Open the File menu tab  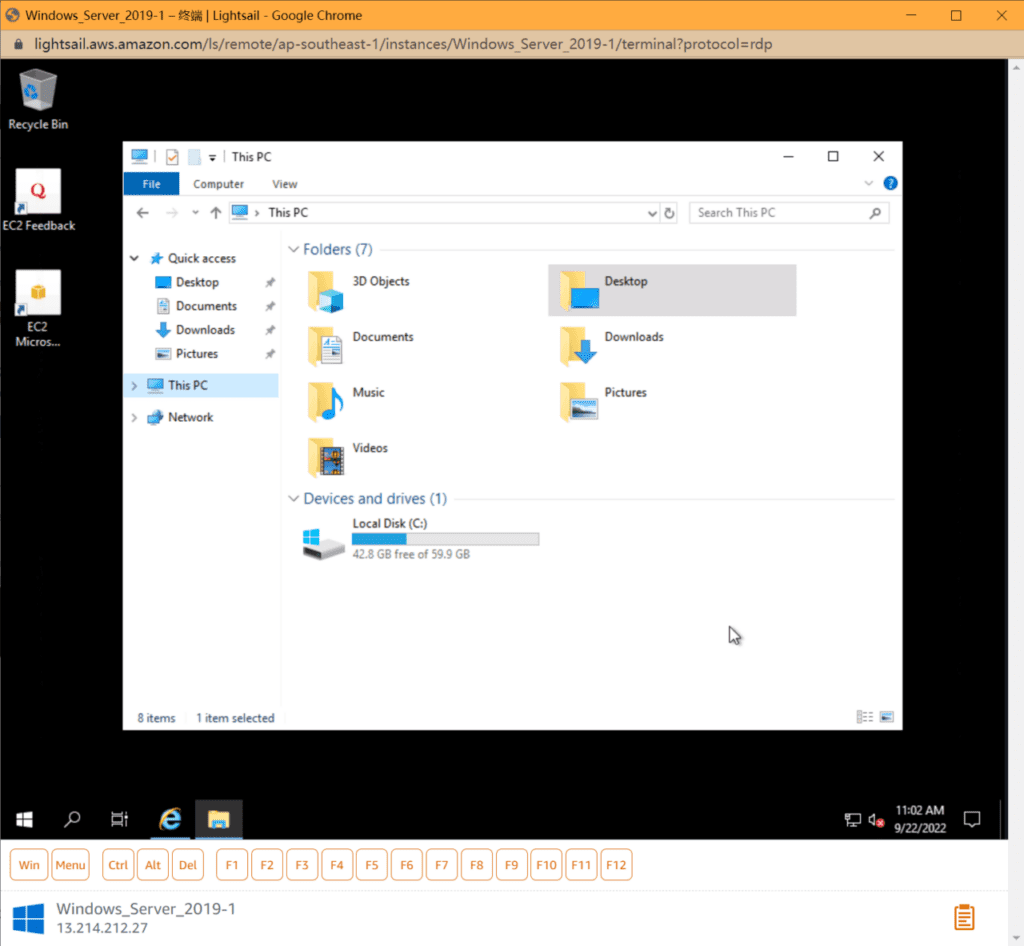click(151, 184)
